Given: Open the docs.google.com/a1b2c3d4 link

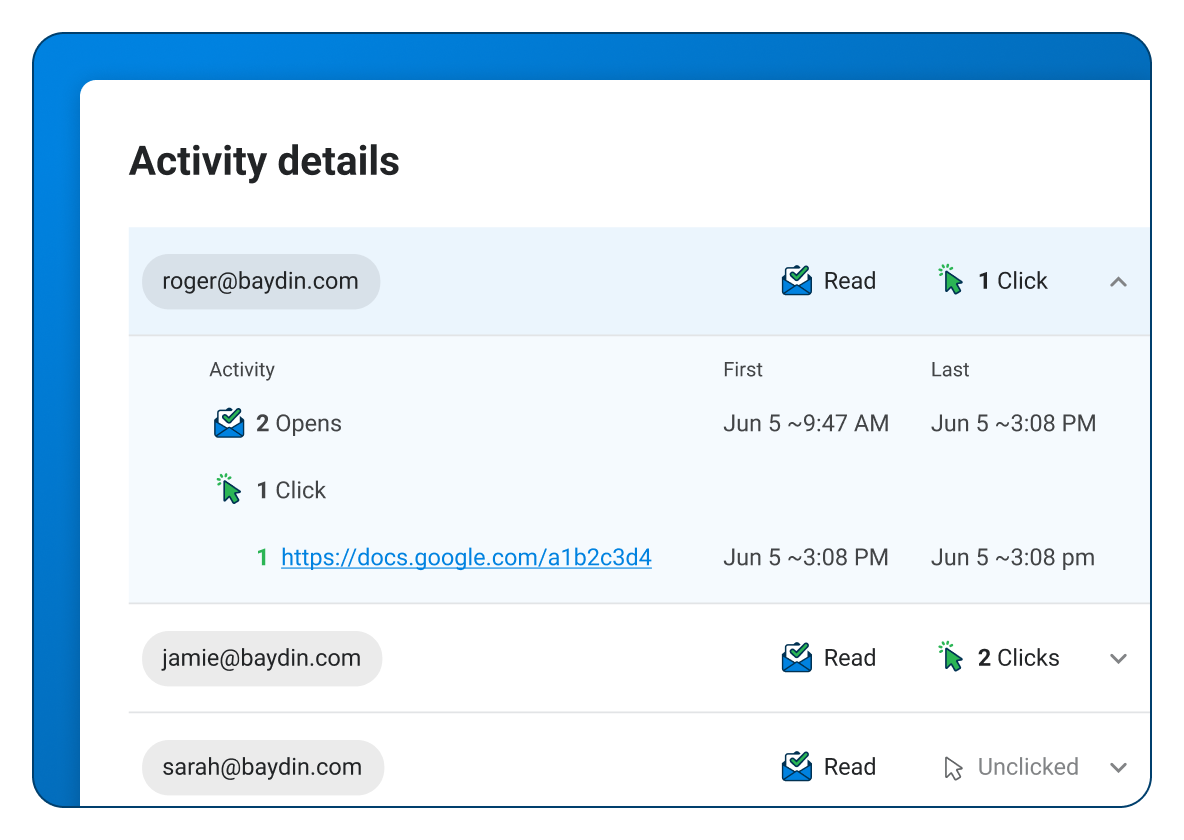Looking at the screenshot, I should (466, 558).
